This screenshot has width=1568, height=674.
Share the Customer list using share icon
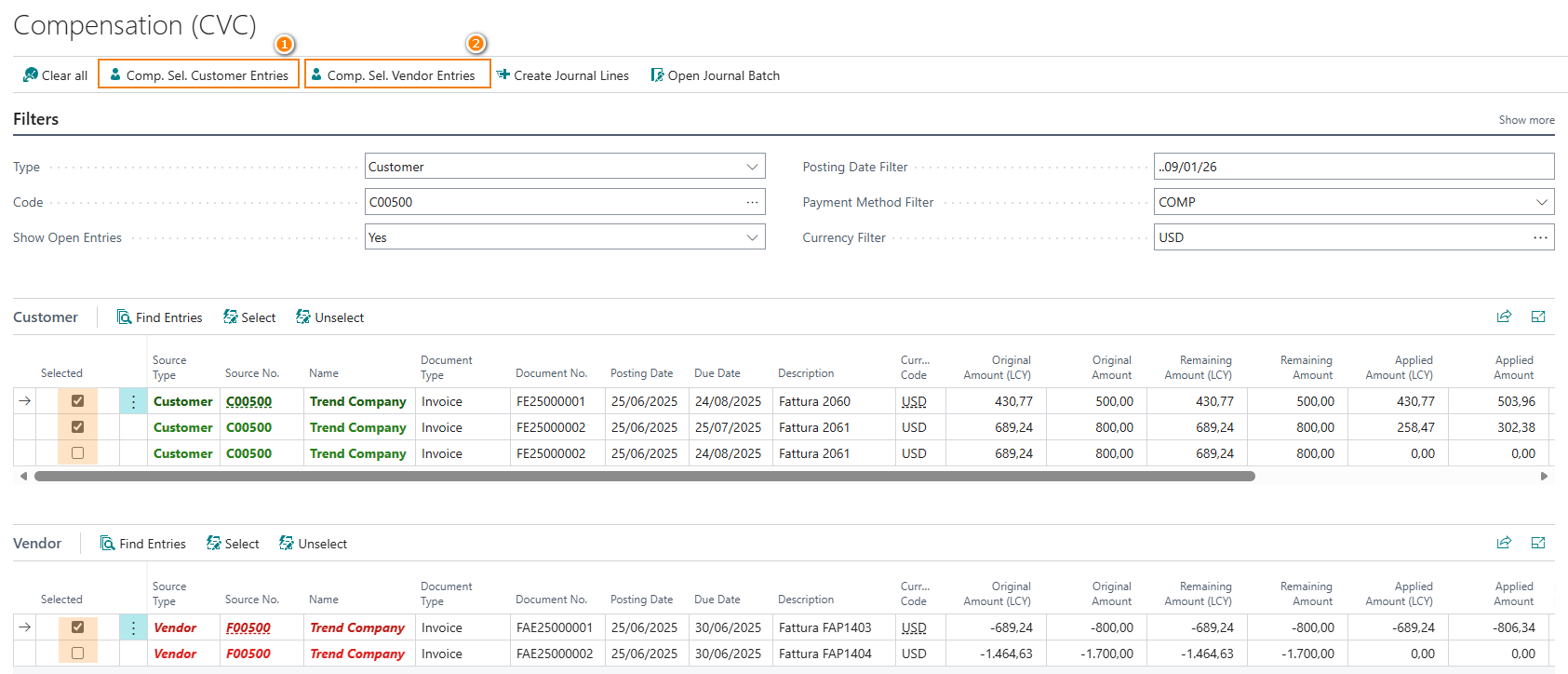(1504, 317)
